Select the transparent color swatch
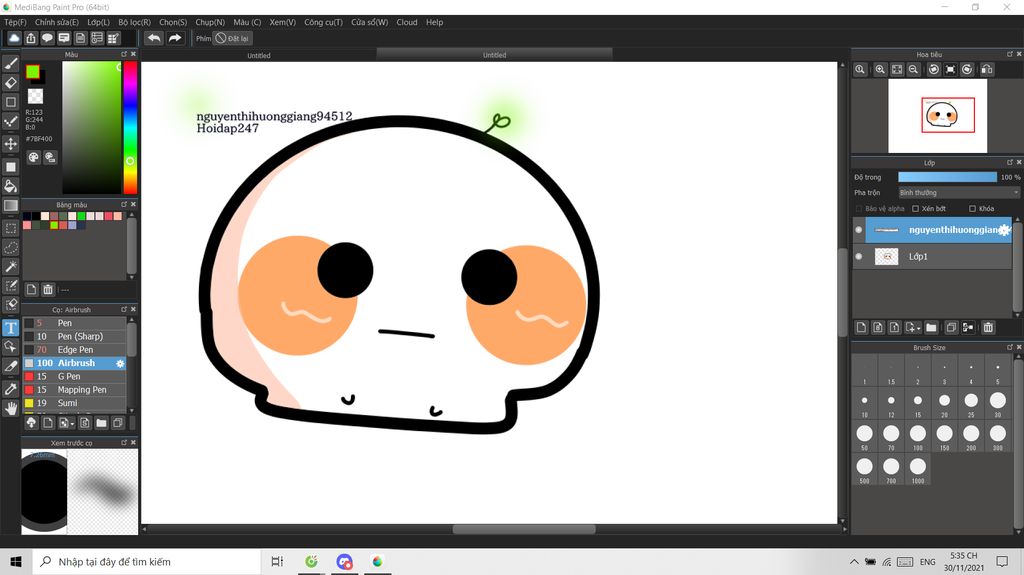The image size is (1024, 575). click(35, 97)
